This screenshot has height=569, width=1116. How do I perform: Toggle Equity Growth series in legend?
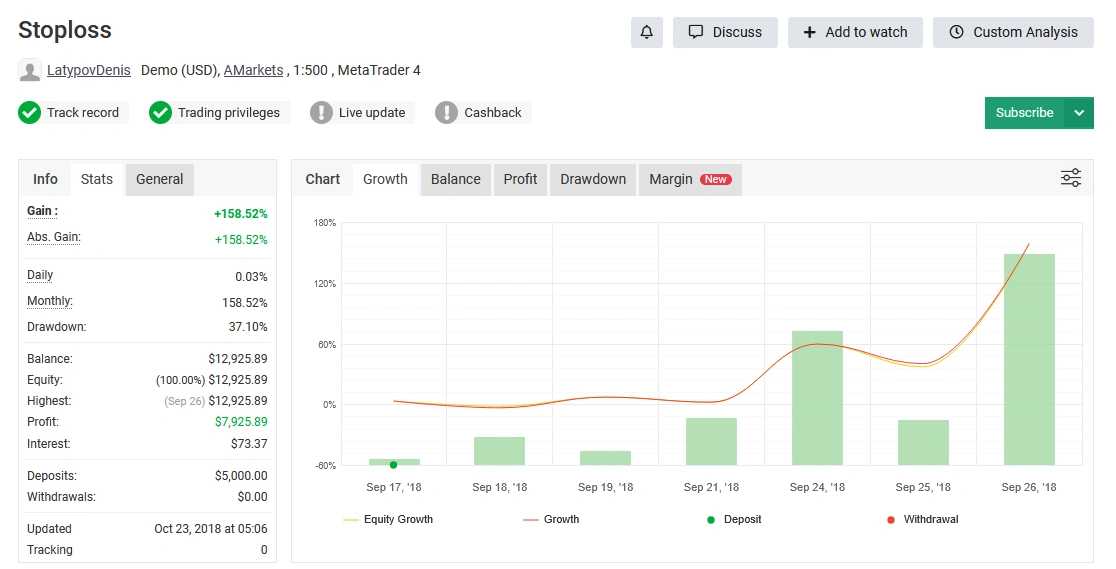(388, 519)
